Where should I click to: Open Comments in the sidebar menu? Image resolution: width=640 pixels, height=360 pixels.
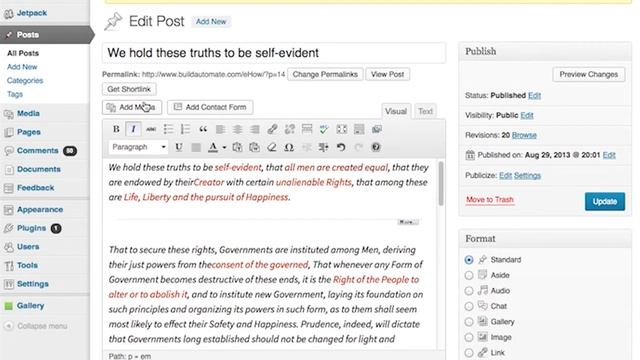[38, 151]
